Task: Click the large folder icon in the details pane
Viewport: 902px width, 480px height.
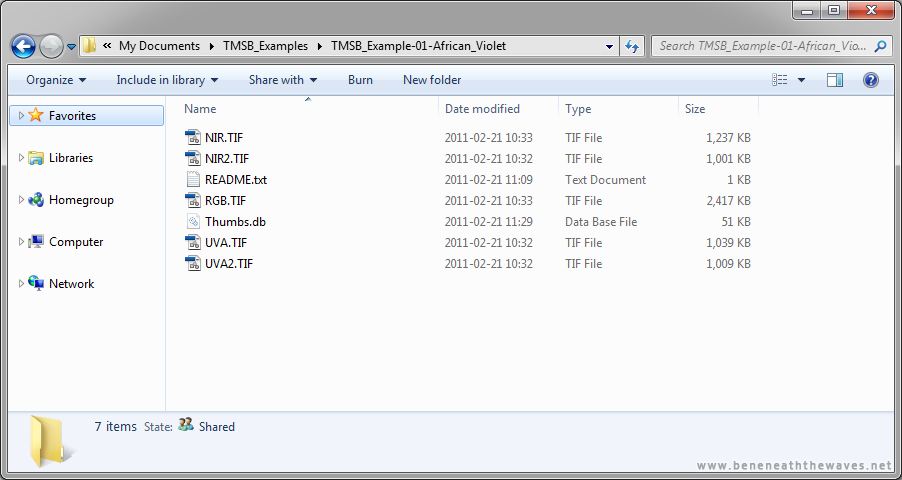Action: (51, 441)
